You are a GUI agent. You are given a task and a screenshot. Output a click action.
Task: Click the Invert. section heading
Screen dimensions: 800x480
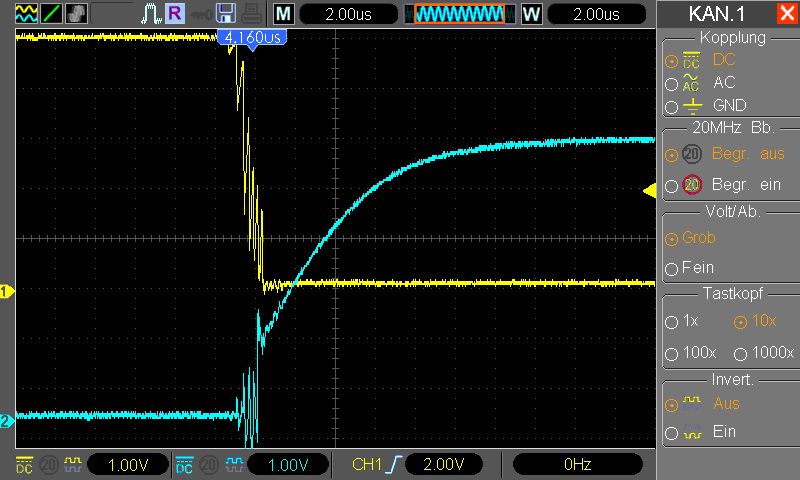coord(733,380)
